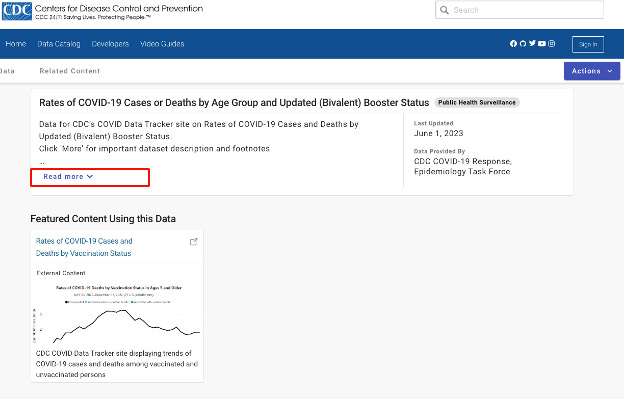Viewport: 628px width, 402px height.
Task: Switch to the Related Content tab
Action: click(70, 71)
